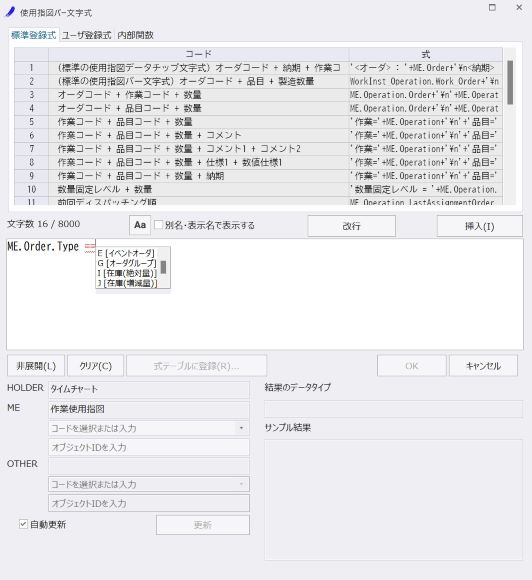Click the キャンセル button

tap(483, 366)
